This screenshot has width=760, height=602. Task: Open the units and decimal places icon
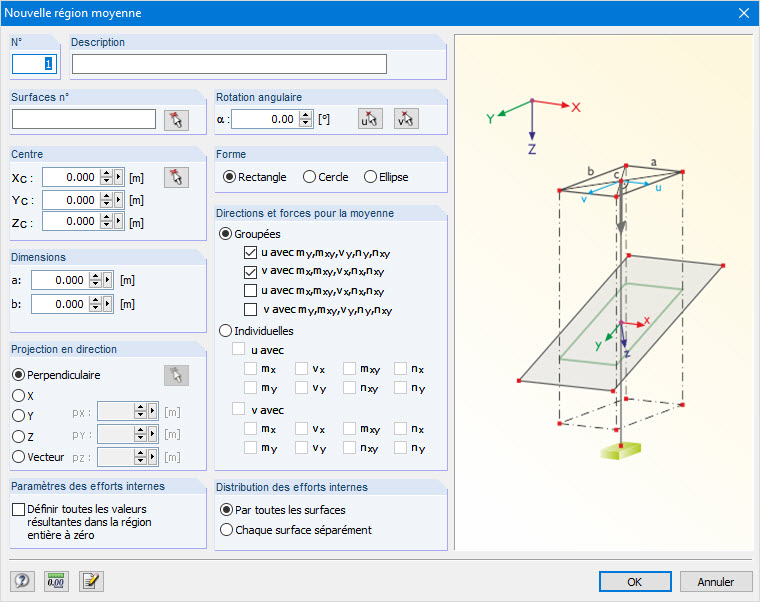[x=56, y=581]
